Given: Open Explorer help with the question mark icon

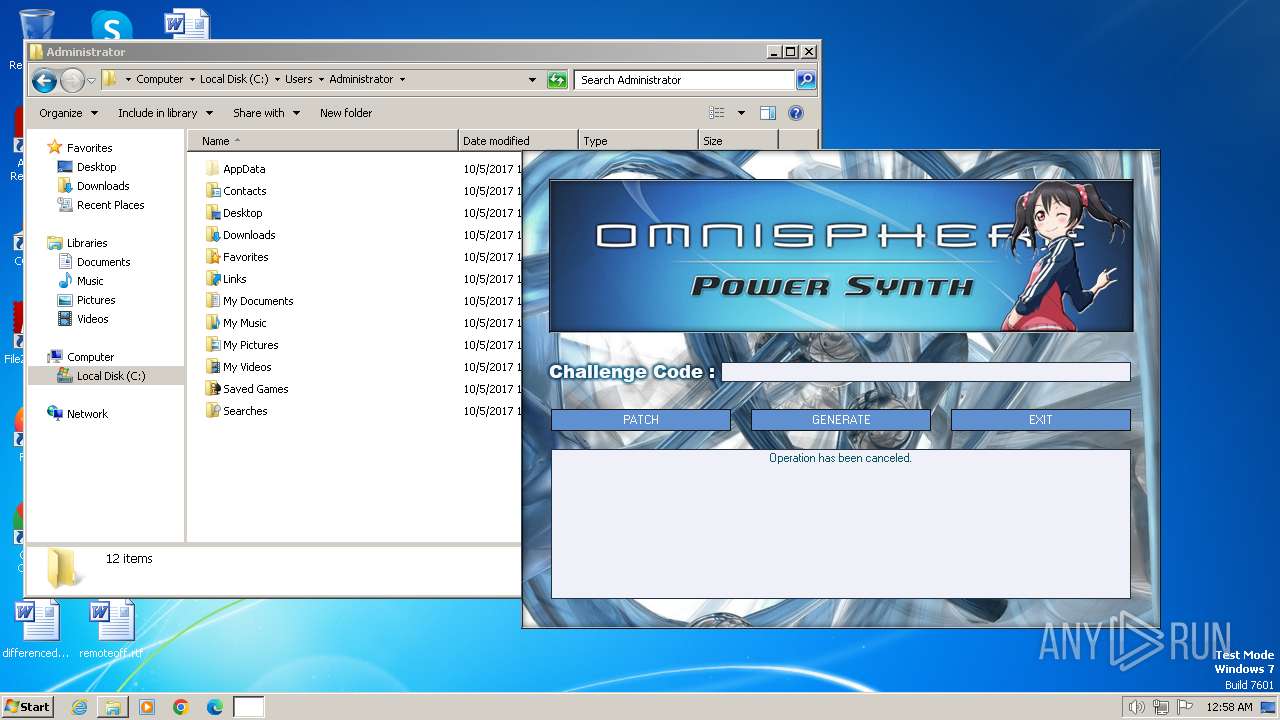Looking at the screenshot, I should [x=796, y=113].
